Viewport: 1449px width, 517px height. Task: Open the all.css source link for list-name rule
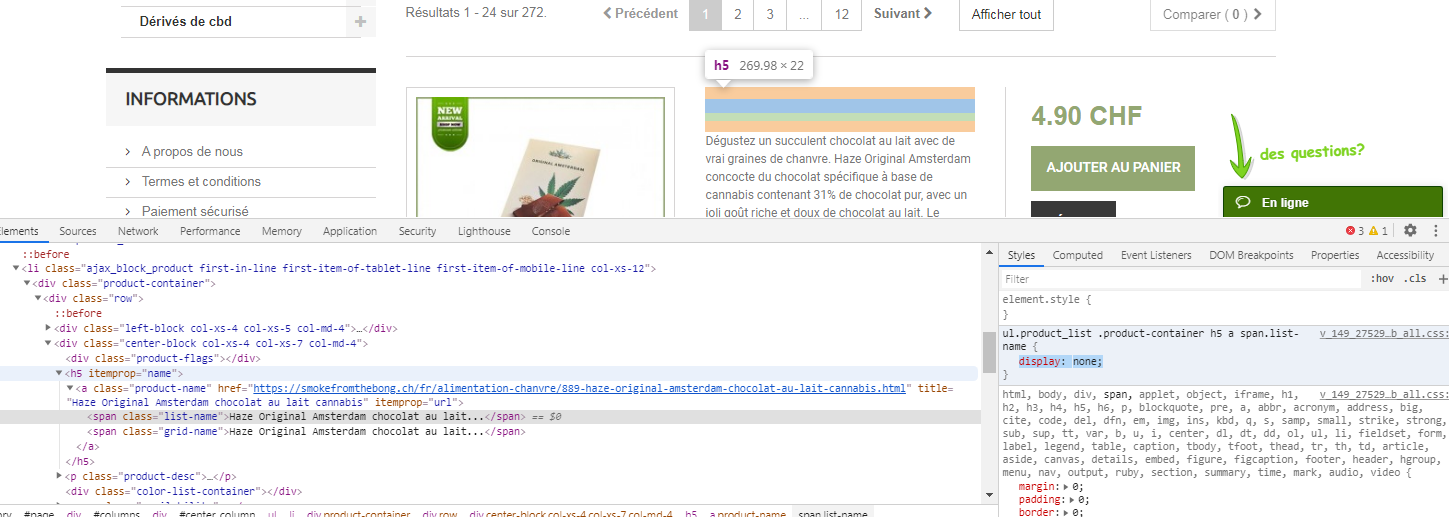[x=1383, y=333]
